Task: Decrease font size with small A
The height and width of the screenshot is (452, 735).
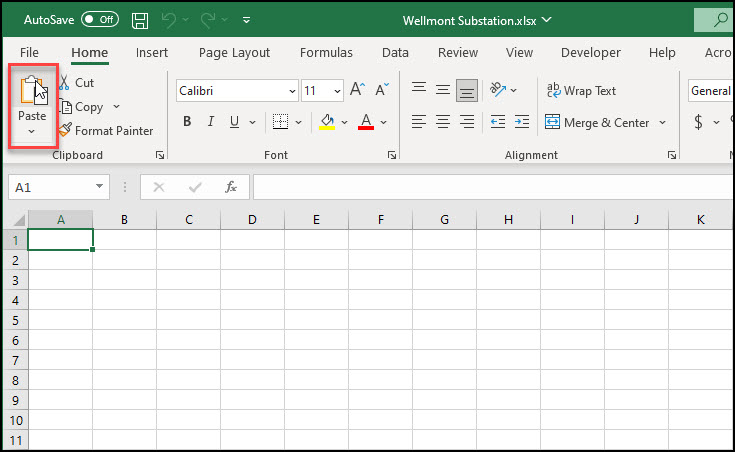Action: (382, 89)
